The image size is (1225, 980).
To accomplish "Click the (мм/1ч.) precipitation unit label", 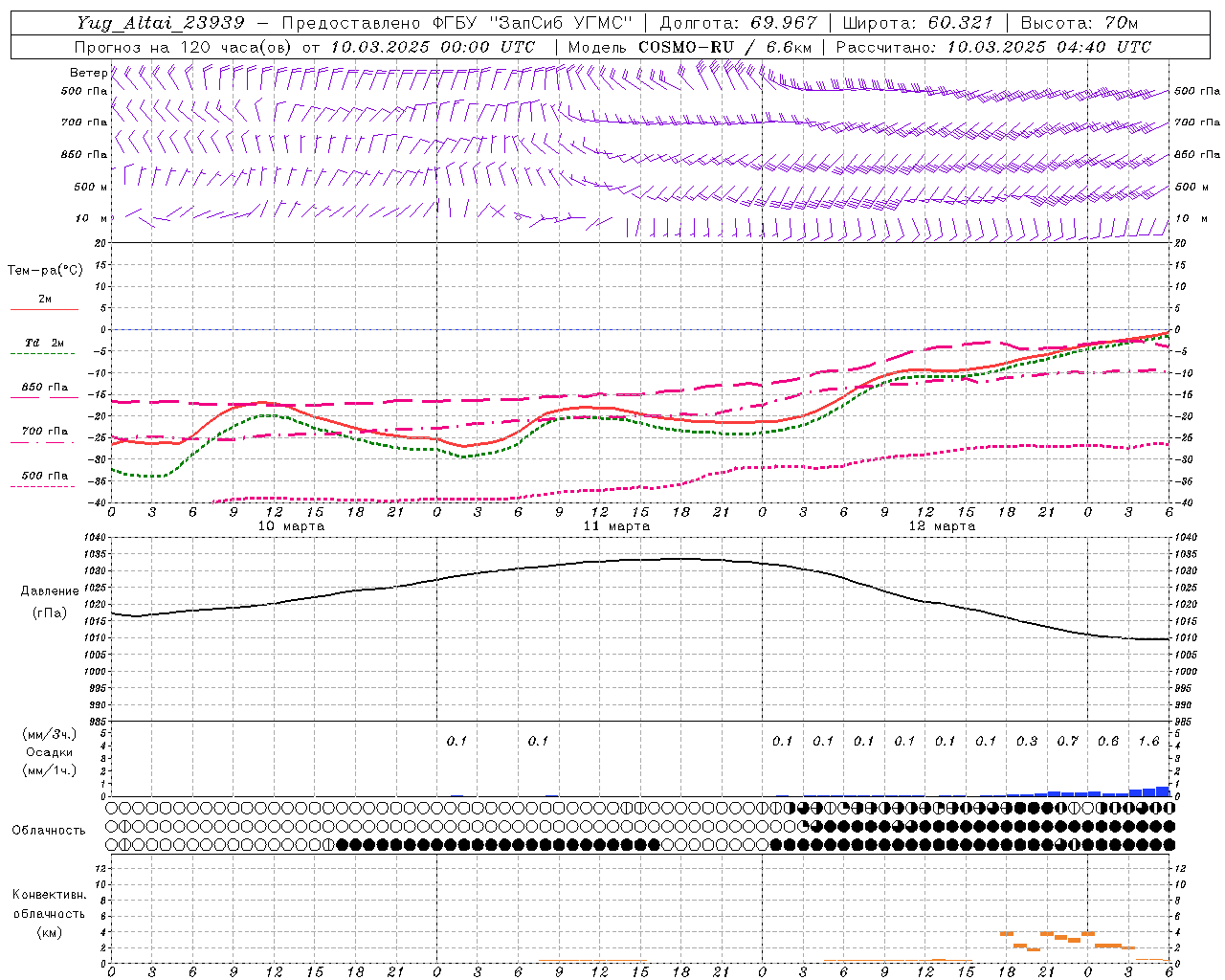I will (x=50, y=770).
